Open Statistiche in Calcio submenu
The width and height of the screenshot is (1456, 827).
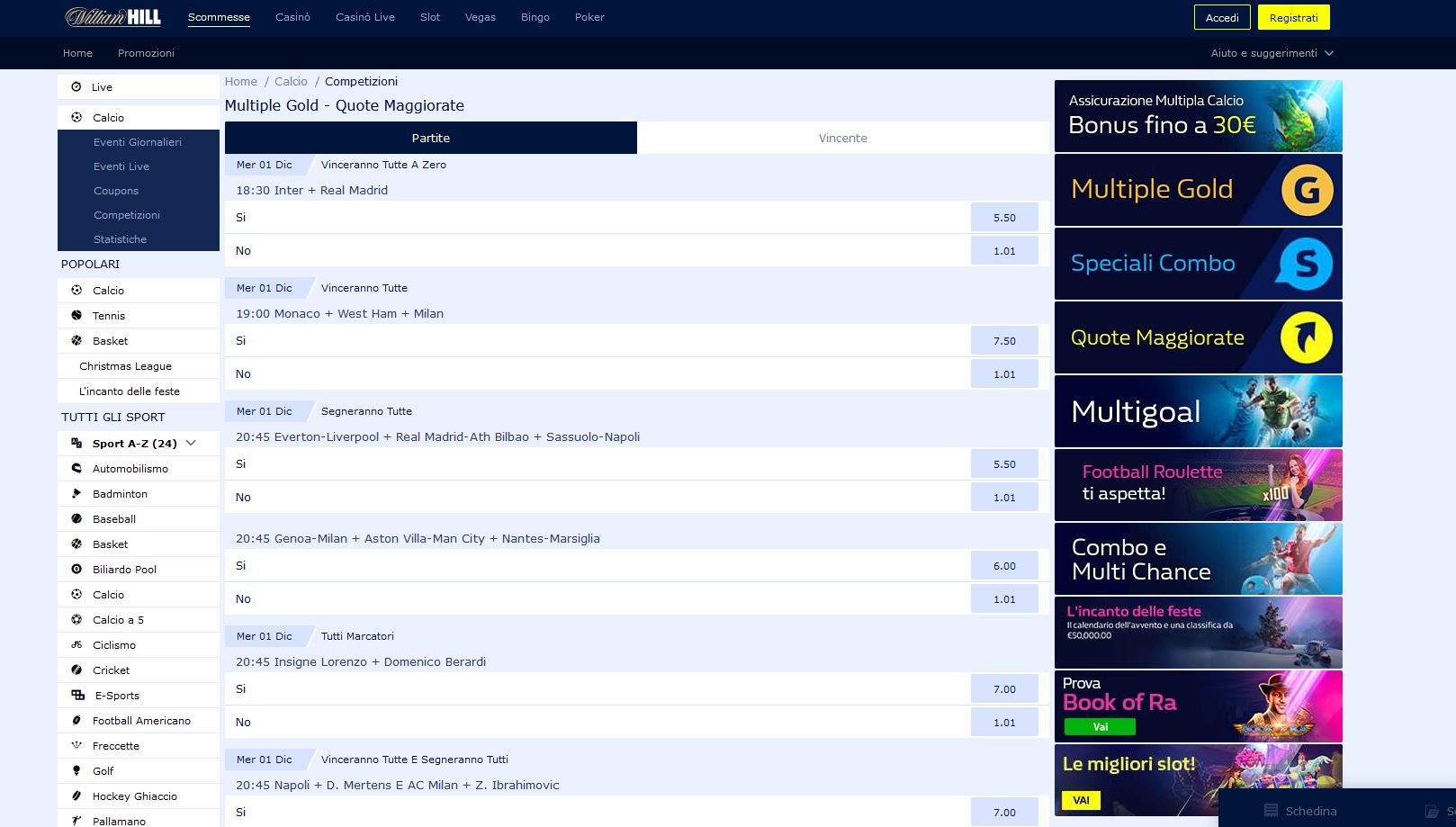120,239
